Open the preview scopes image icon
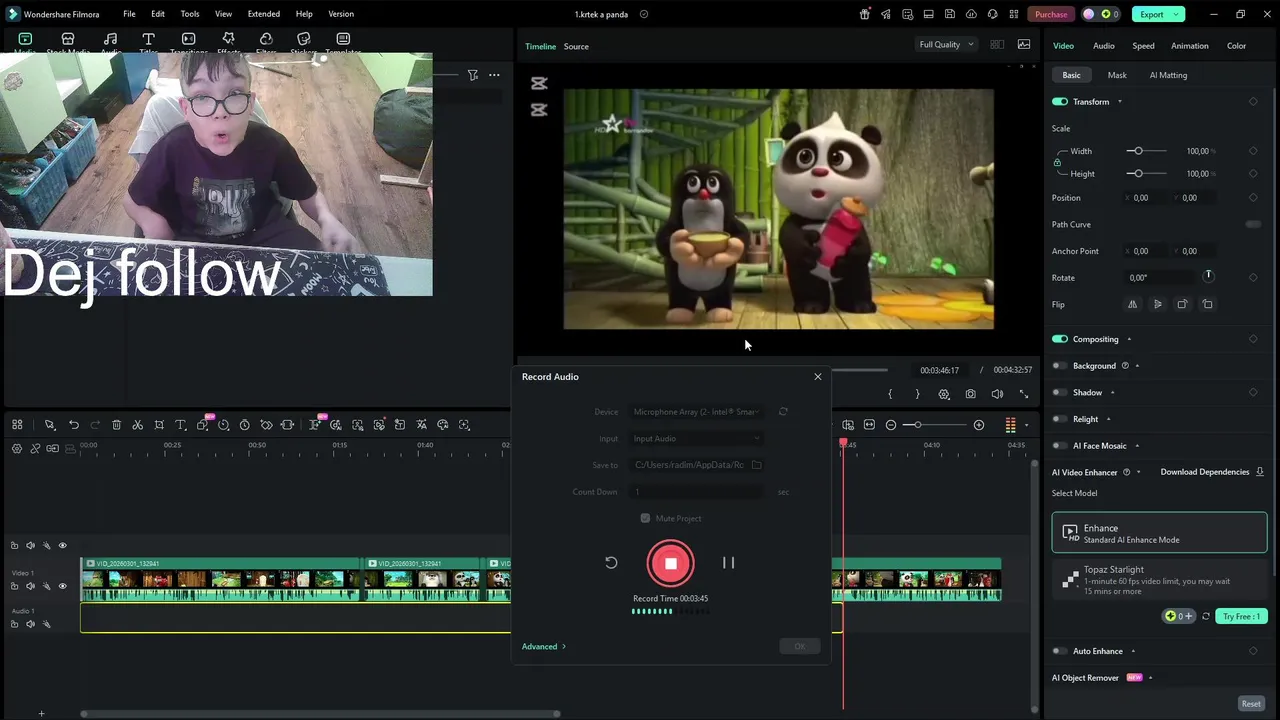This screenshot has width=1280, height=720. (x=1024, y=44)
